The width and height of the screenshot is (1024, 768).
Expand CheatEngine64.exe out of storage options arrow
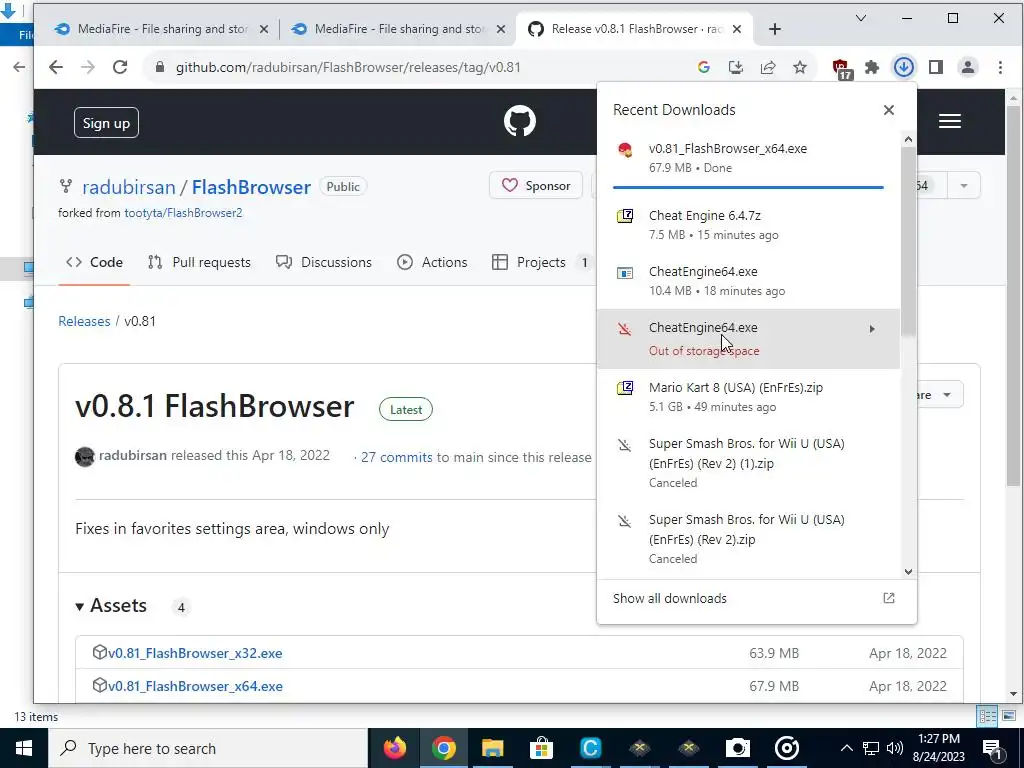point(872,328)
